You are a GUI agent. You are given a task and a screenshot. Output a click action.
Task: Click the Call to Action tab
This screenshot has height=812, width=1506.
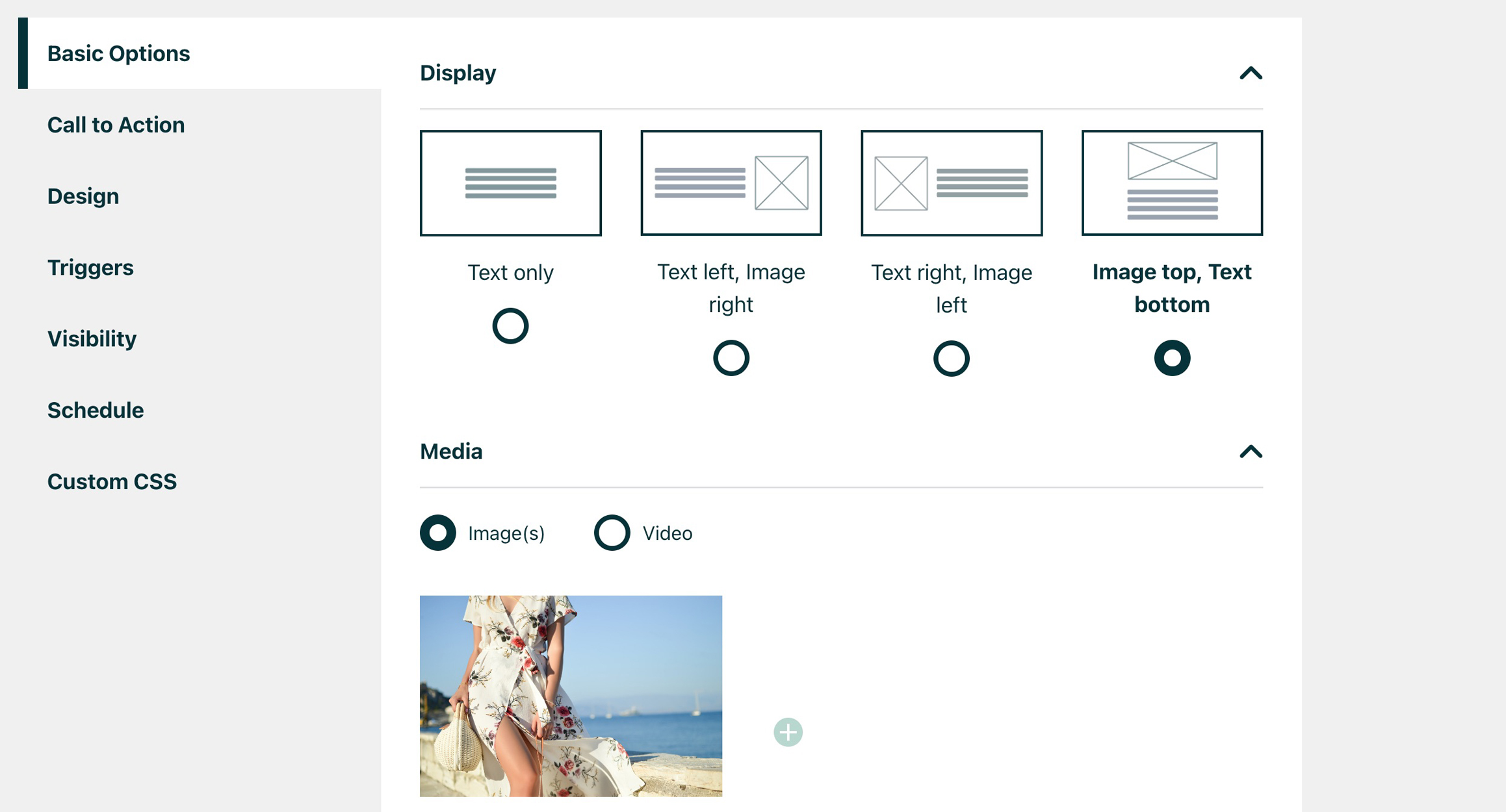pyautogui.click(x=116, y=125)
